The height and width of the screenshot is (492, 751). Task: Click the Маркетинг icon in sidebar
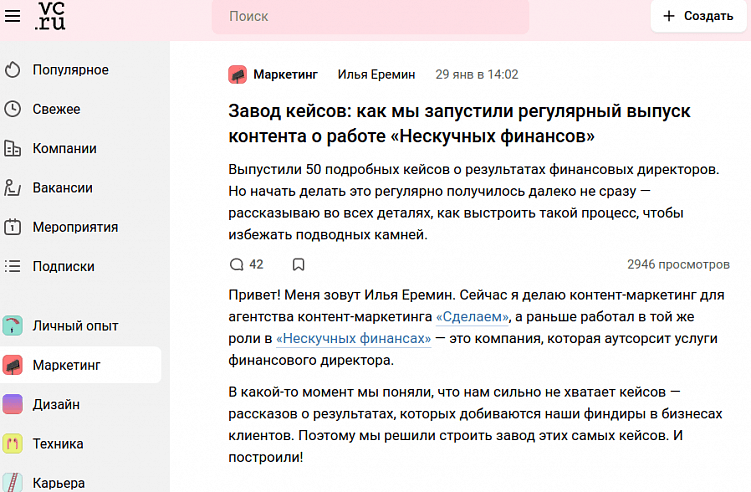12,365
